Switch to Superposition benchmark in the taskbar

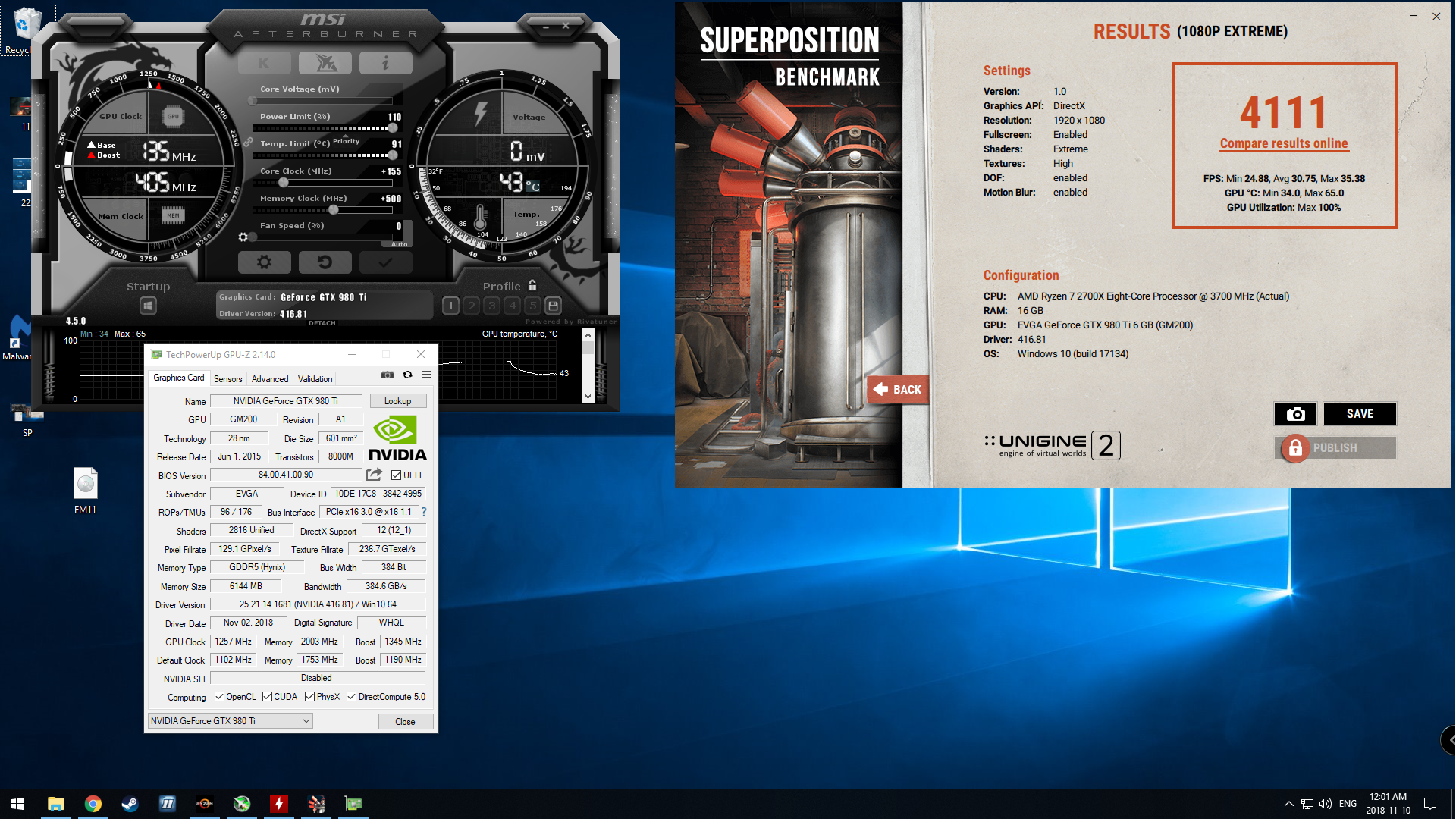click(x=316, y=805)
